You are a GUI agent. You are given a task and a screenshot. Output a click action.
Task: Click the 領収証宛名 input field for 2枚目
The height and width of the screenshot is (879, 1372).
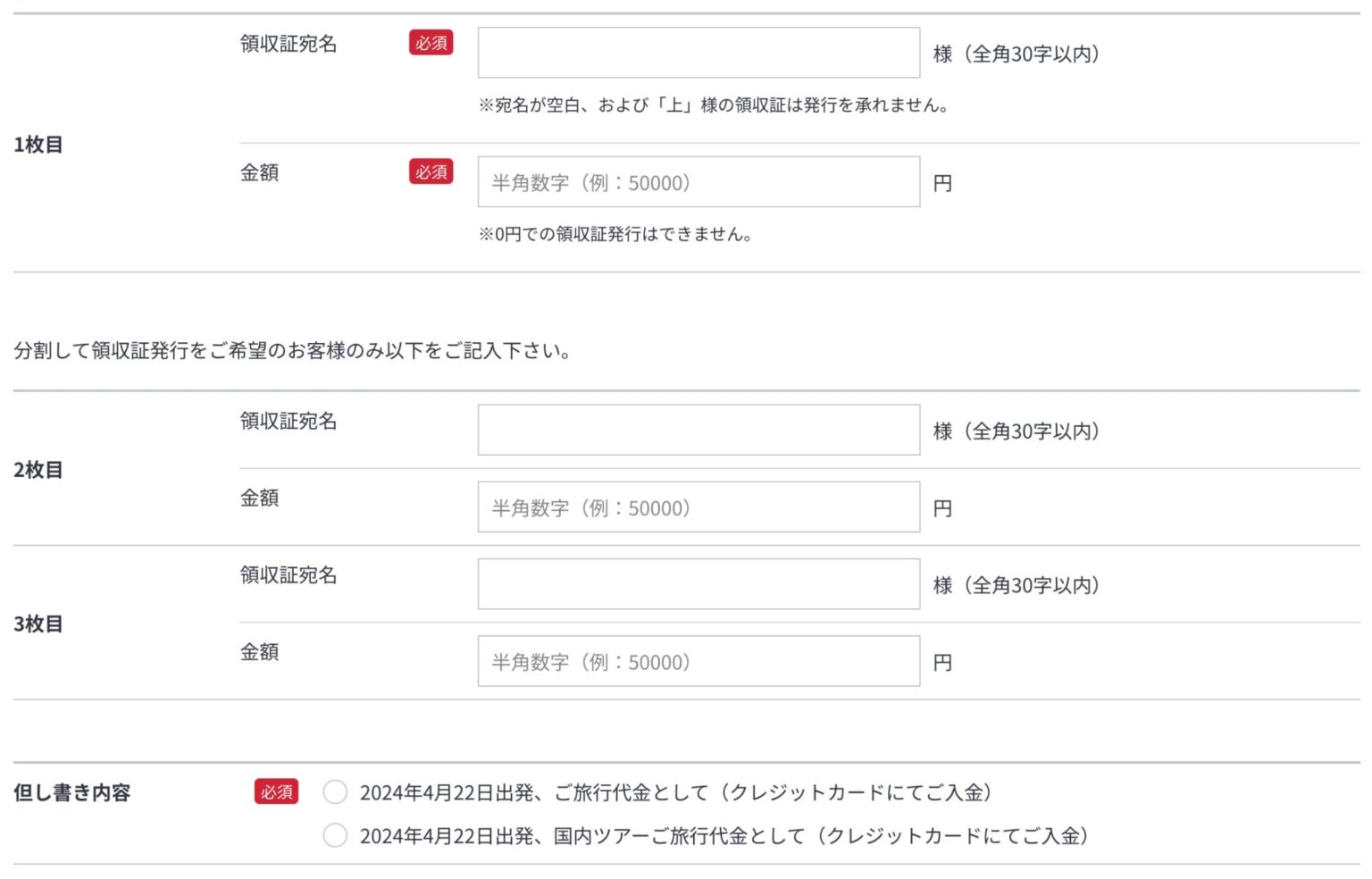[x=698, y=429]
